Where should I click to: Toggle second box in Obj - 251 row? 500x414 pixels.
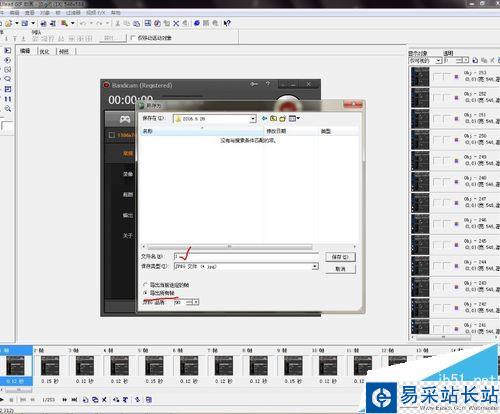pyautogui.click(x=447, y=119)
